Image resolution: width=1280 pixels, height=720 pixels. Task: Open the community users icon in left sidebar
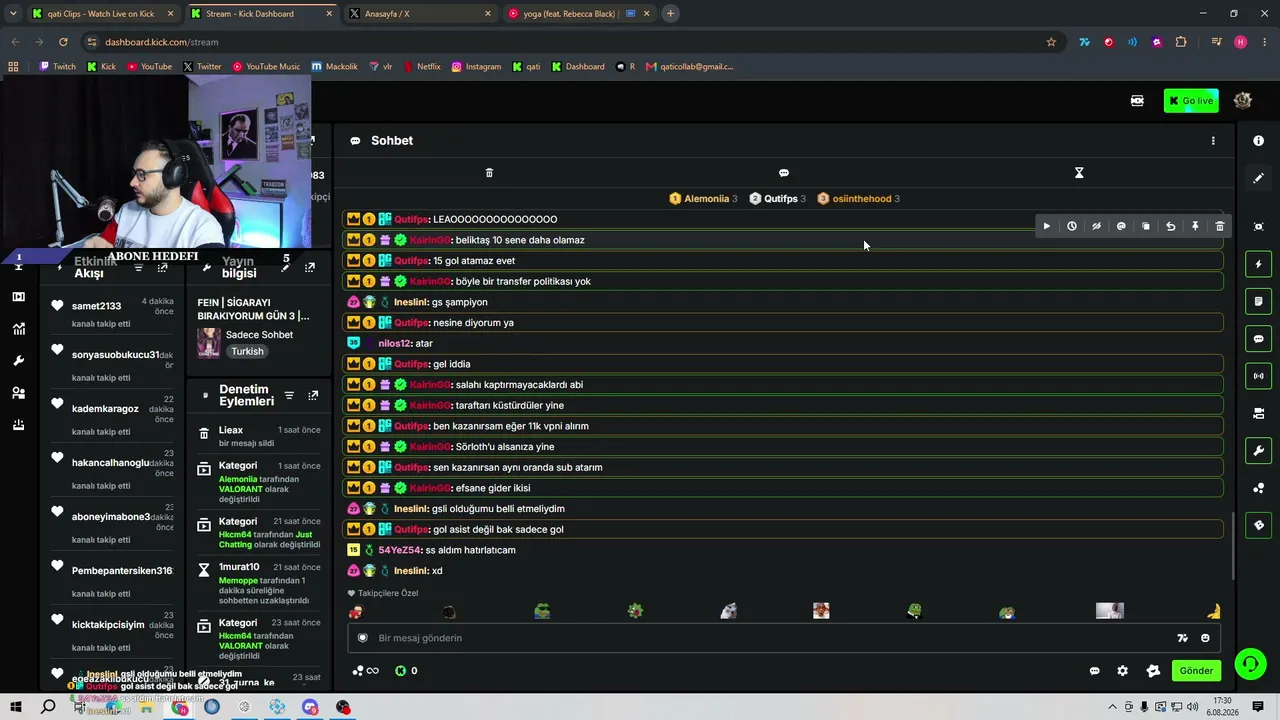18,393
